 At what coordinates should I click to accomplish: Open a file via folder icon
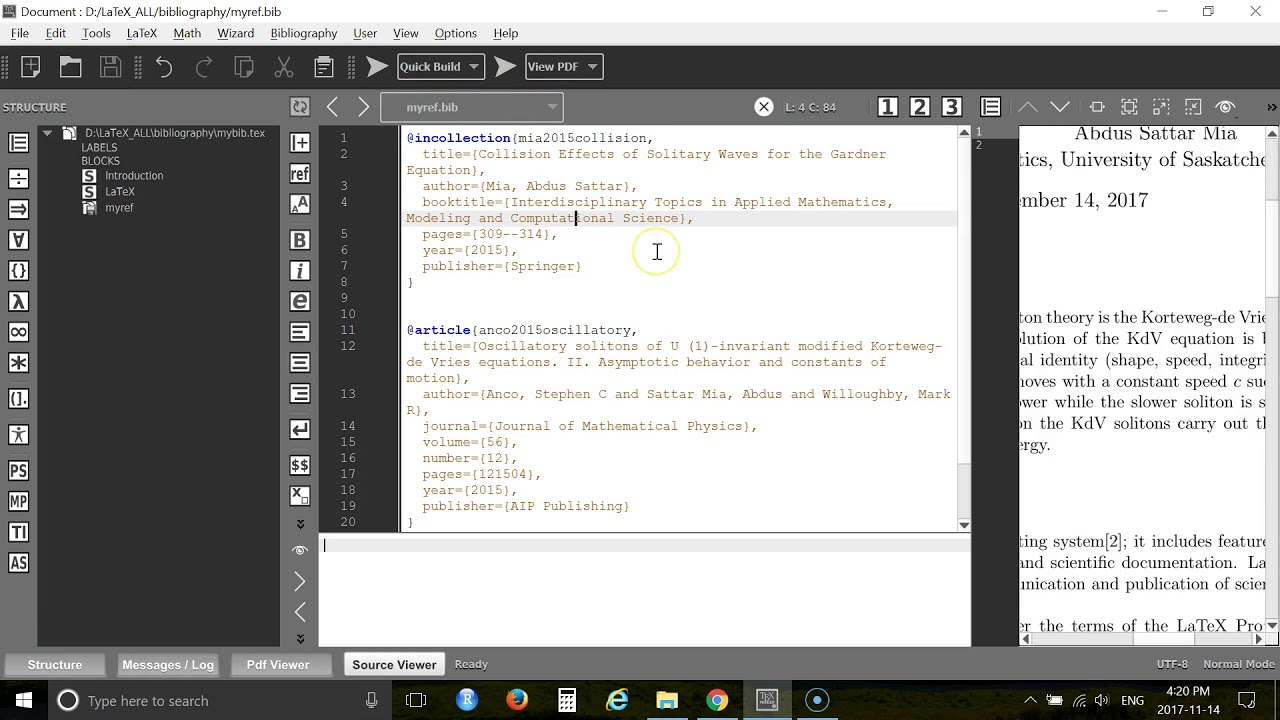pyautogui.click(x=70, y=67)
